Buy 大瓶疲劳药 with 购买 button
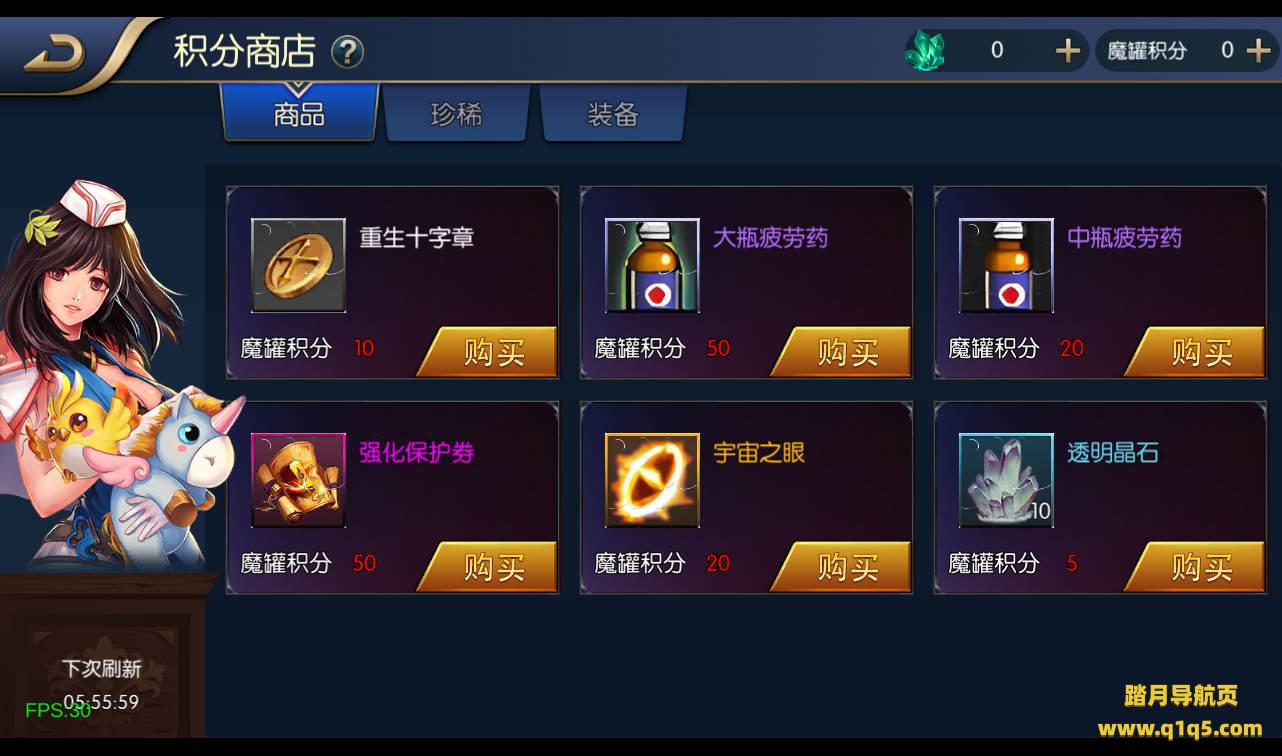This screenshot has width=1282, height=756. tap(841, 351)
